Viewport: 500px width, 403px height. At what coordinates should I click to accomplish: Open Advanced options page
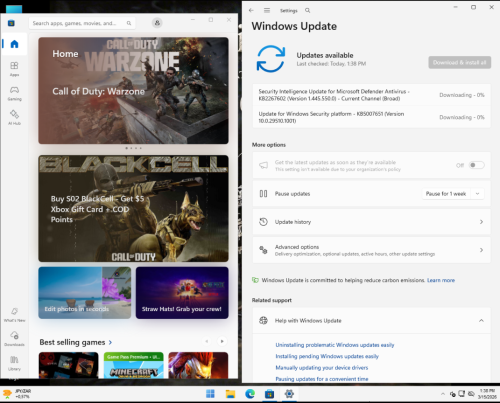tap(371, 250)
